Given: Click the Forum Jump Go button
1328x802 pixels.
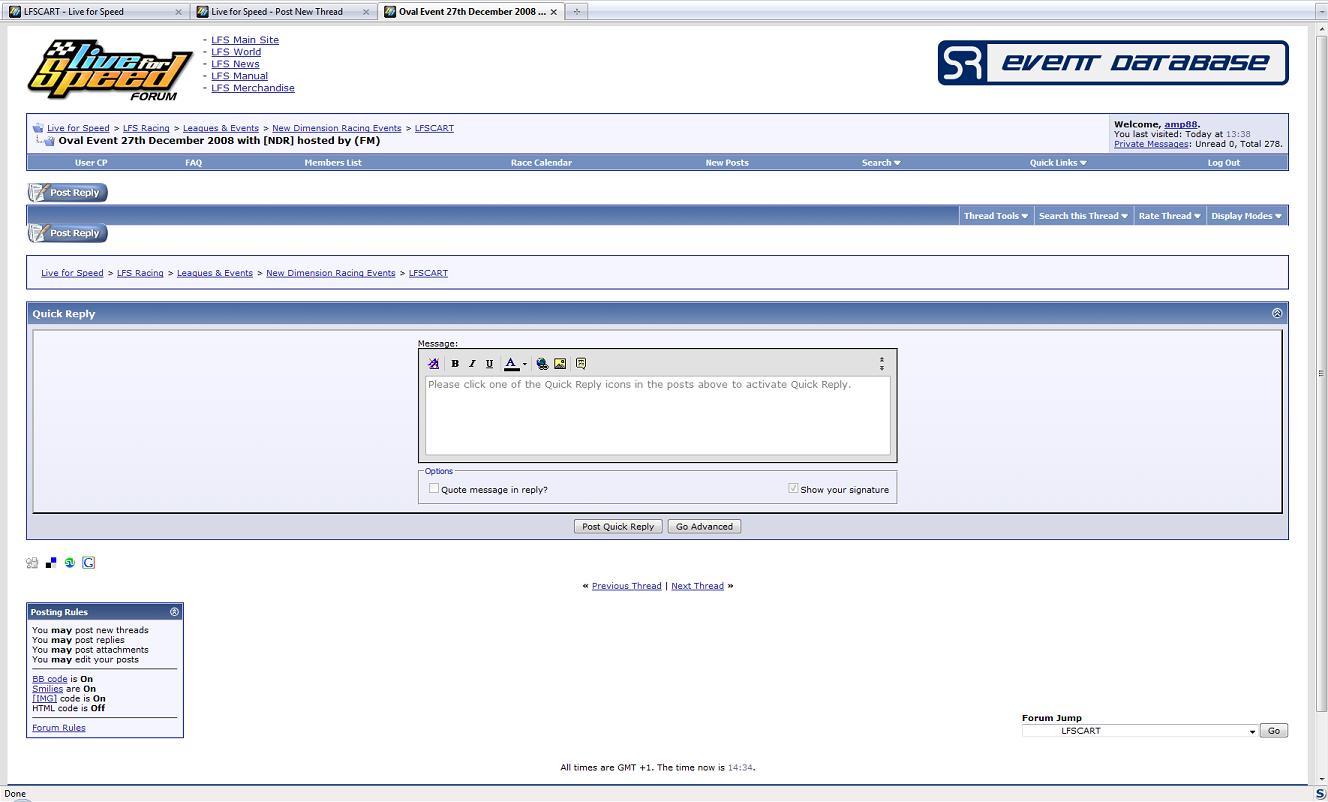Looking at the screenshot, I should (x=1274, y=731).
